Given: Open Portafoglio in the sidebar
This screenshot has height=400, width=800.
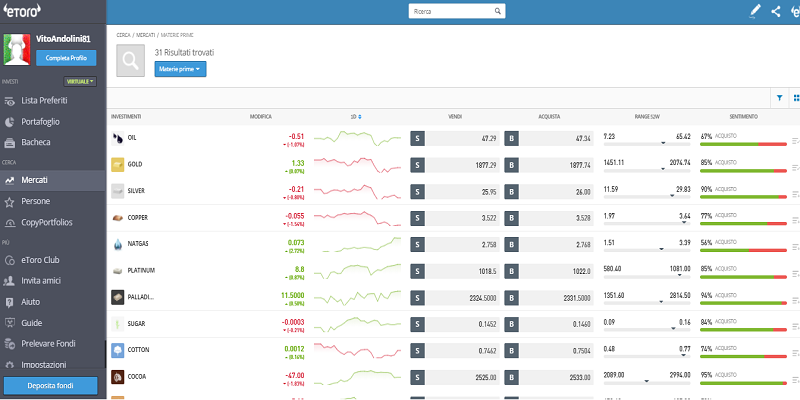Looking at the screenshot, I should [x=40, y=122].
